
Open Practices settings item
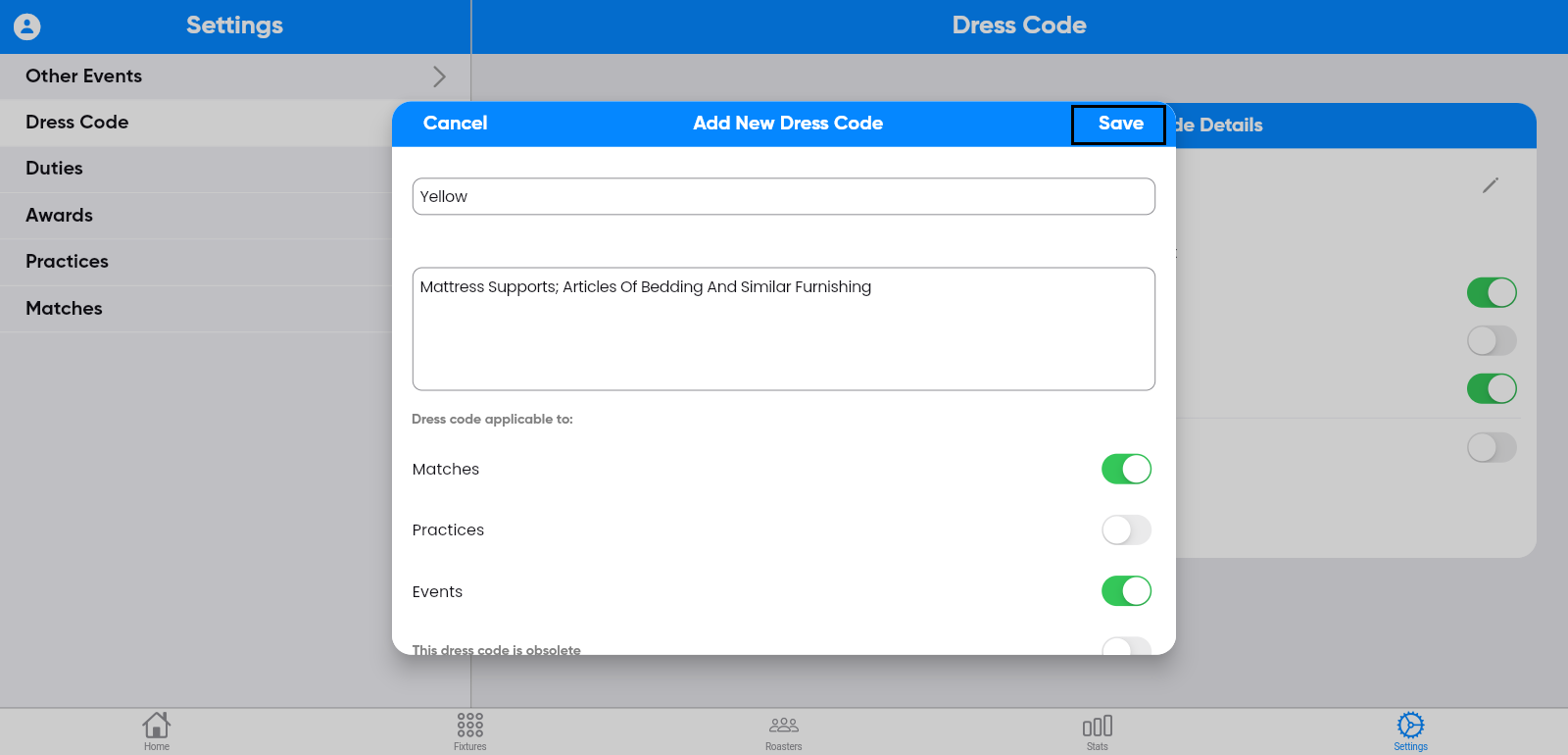[68, 262]
